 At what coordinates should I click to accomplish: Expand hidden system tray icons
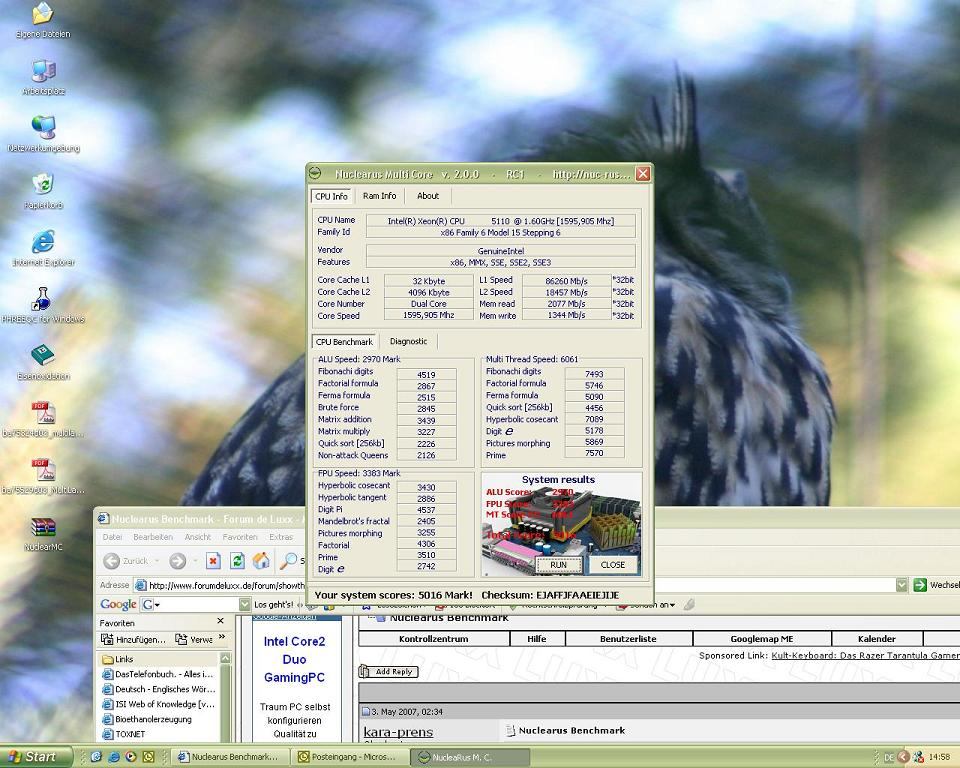click(x=904, y=758)
